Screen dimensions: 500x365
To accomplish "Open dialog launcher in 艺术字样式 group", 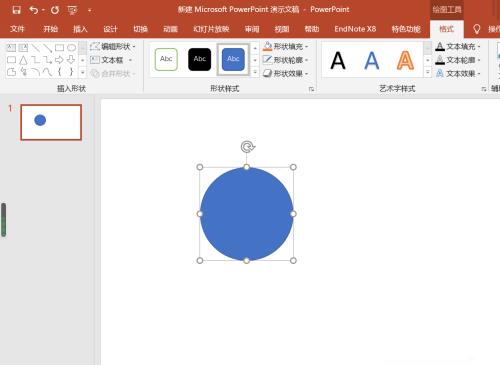I will tap(483, 89).
